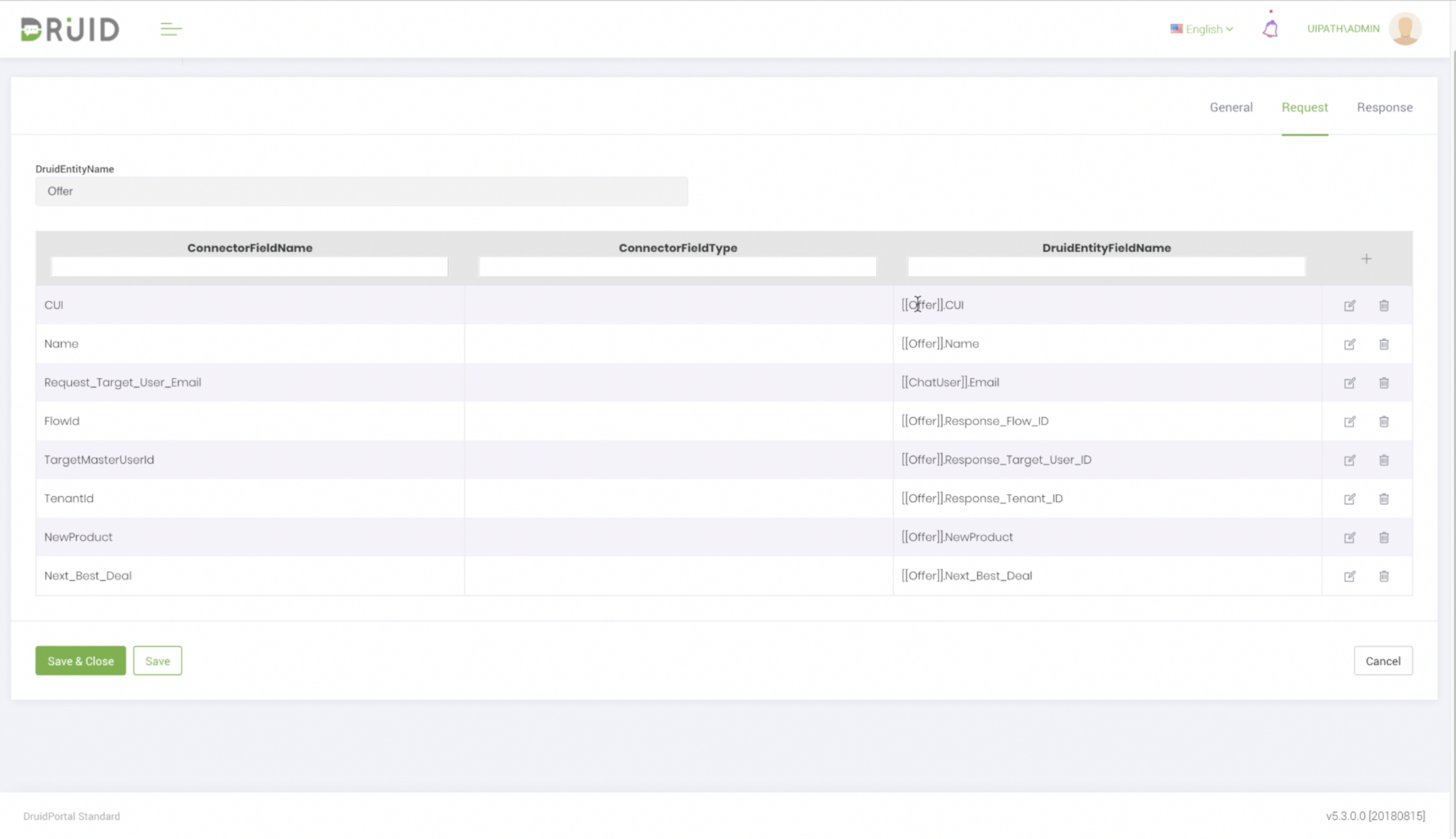Click the DRUID logo
Viewport: 1456px width, 839px height.
70,29
